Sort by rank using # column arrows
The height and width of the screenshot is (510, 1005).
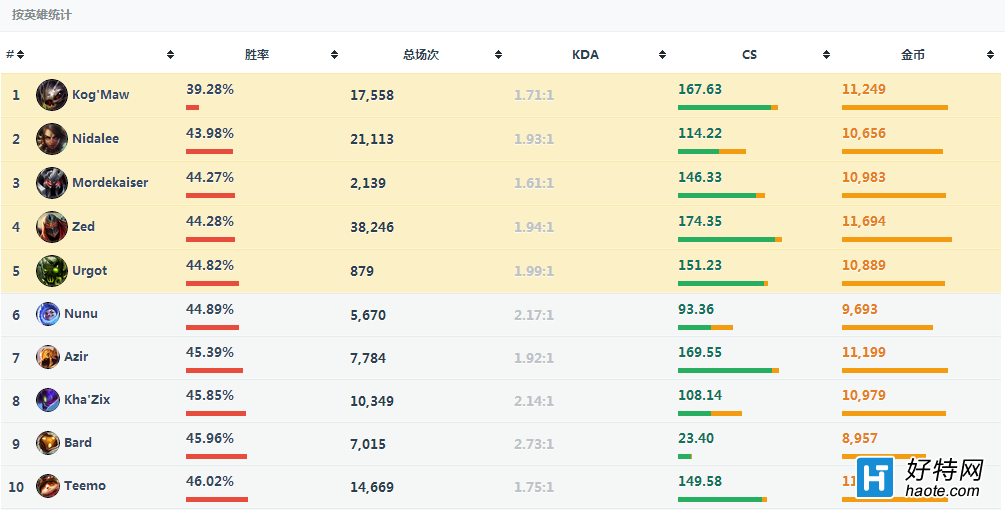[x=21, y=54]
